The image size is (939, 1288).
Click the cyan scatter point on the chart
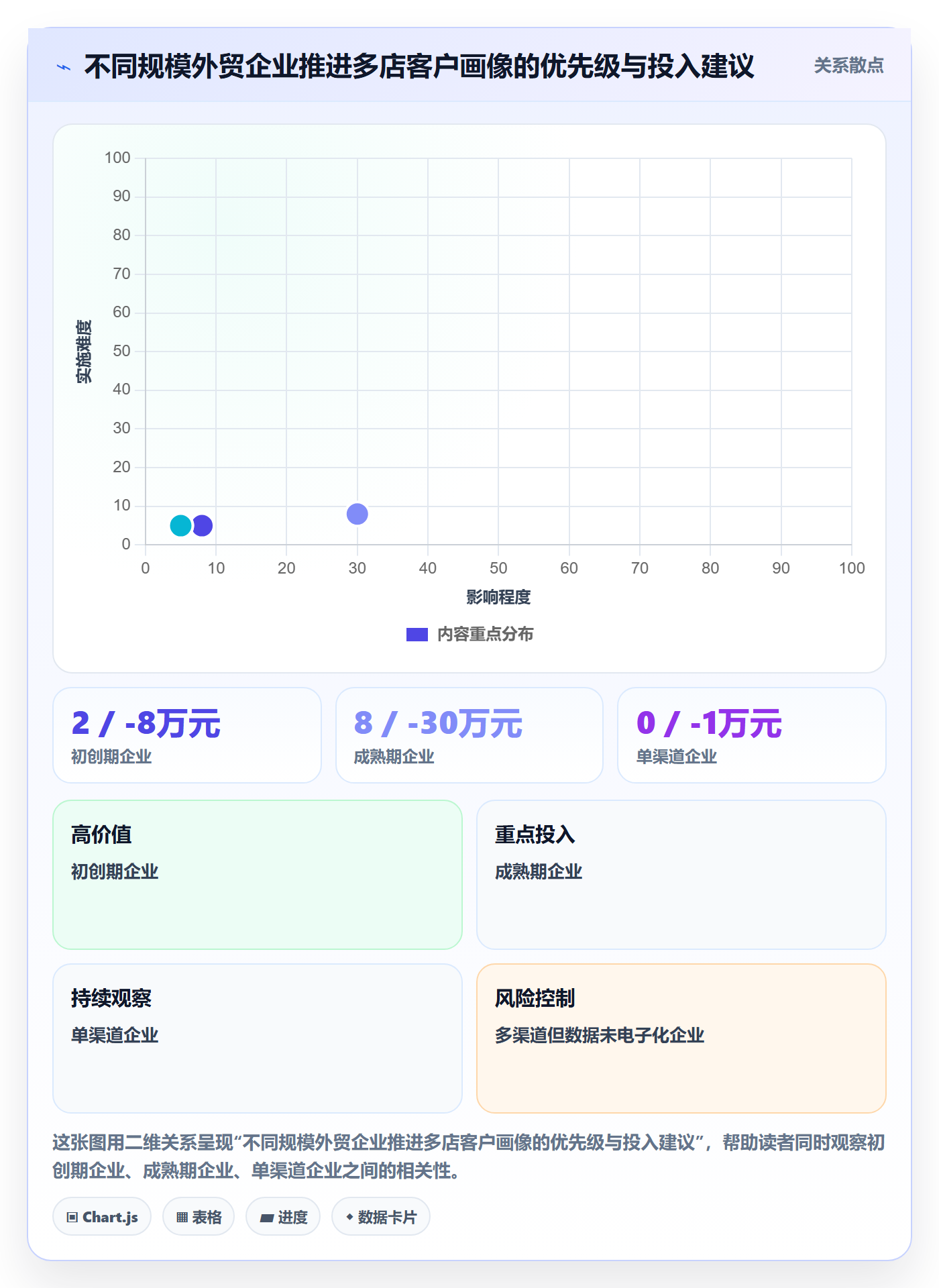tap(180, 525)
